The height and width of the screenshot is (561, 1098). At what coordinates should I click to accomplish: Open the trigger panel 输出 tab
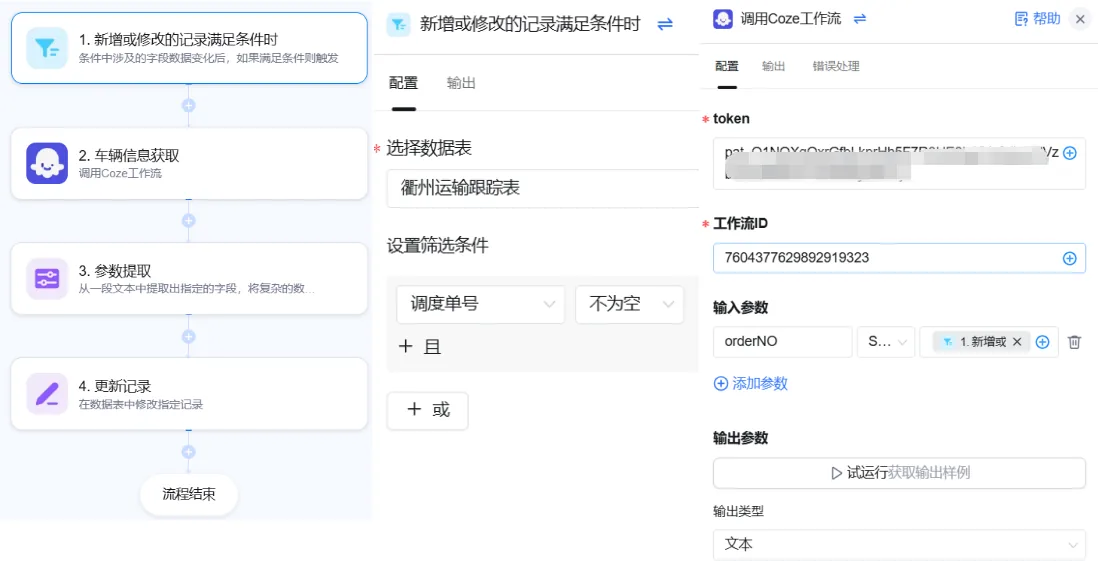[461, 83]
